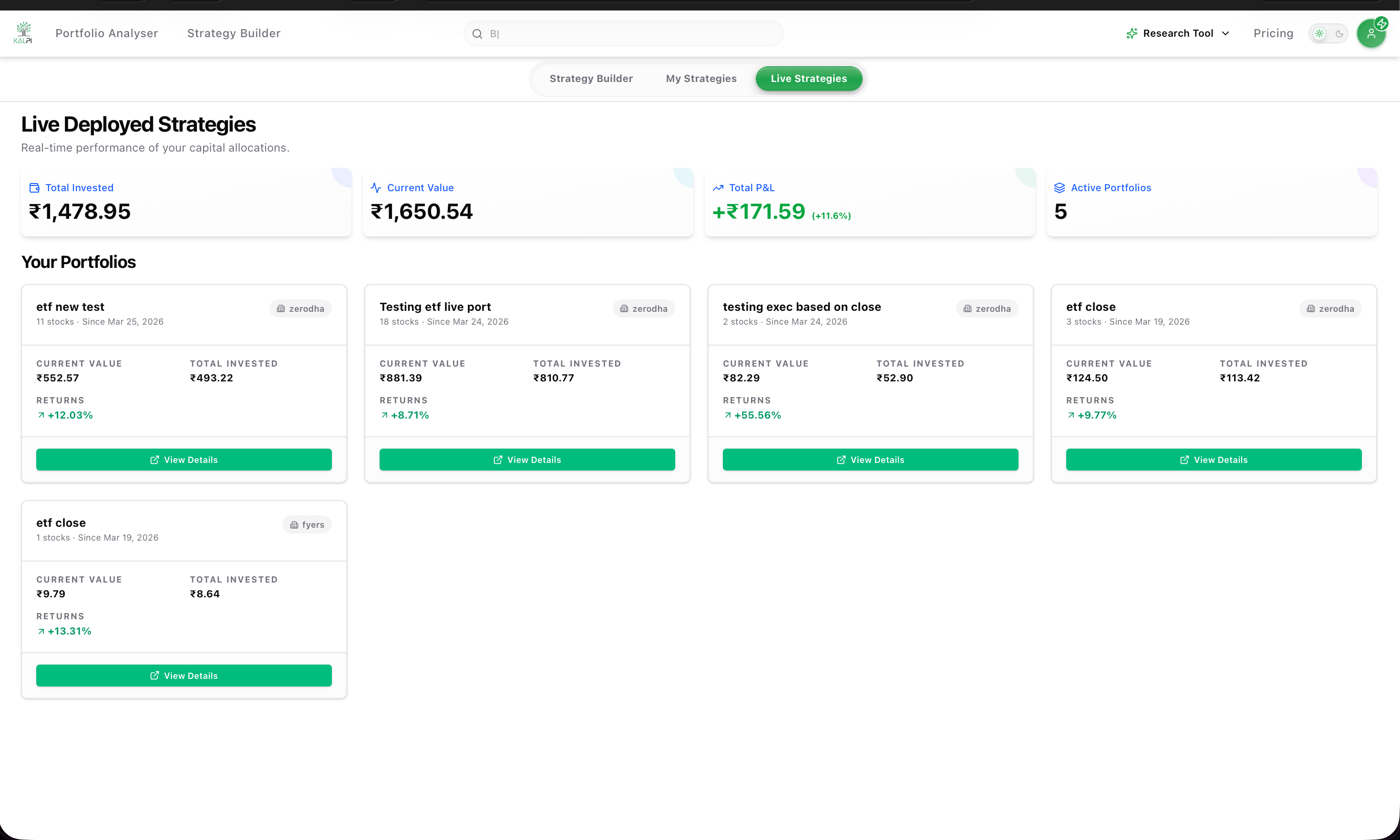This screenshot has height=840, width=1400.
Task: Click the Research Tool sparkle icon
Action: pyautogui.click(x=1132, y=33)
